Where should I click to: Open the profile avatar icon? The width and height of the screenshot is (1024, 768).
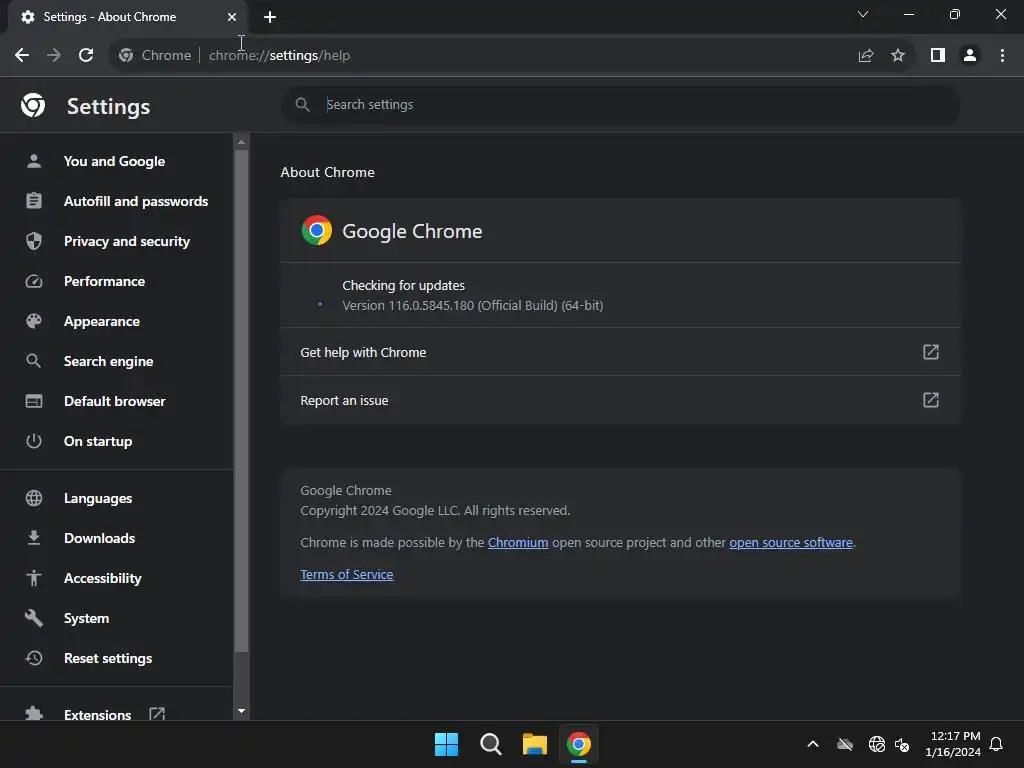pos(970,56)
